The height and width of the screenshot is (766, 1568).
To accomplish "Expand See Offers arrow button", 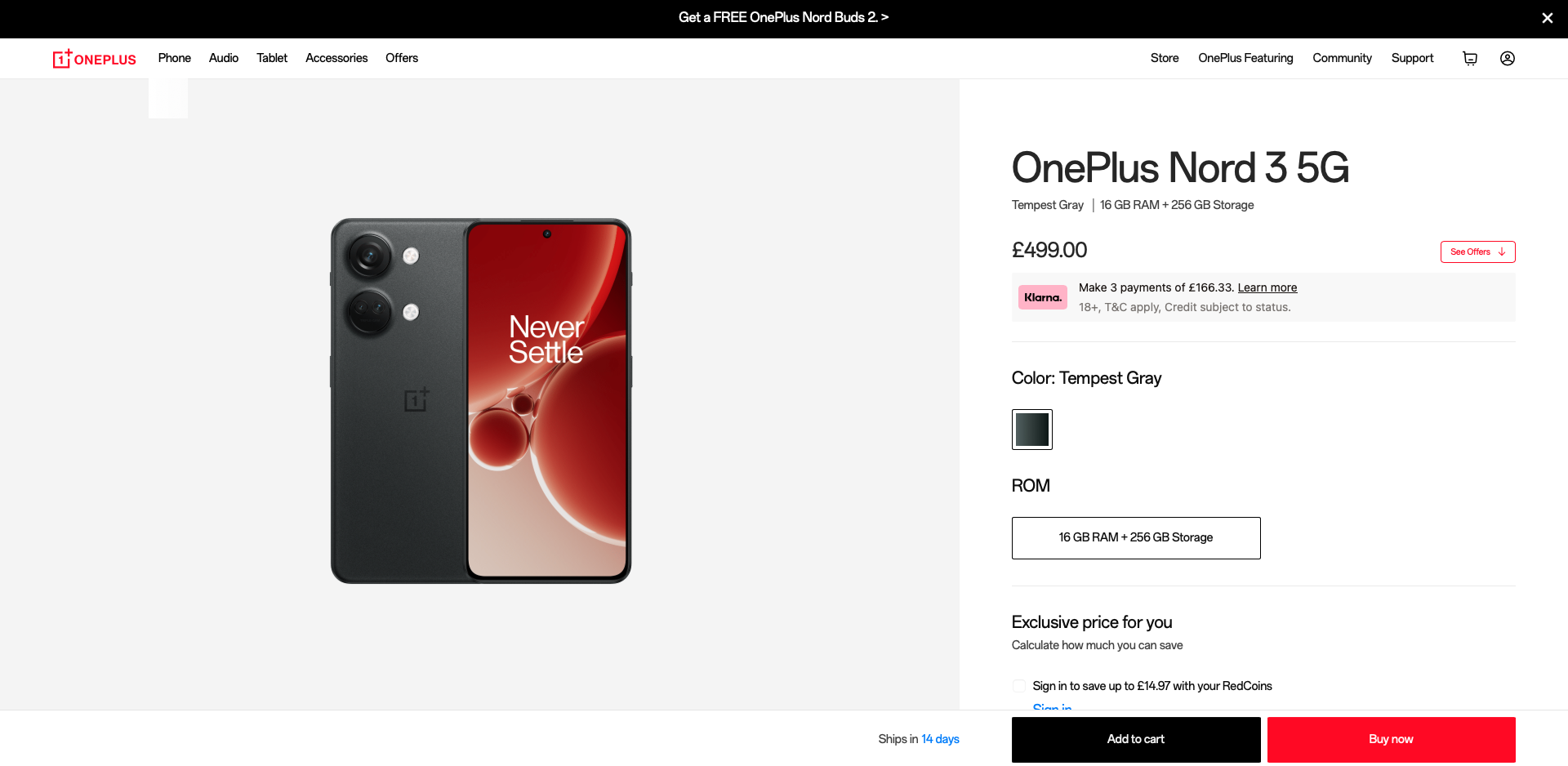I will (x=1477, y=252).
